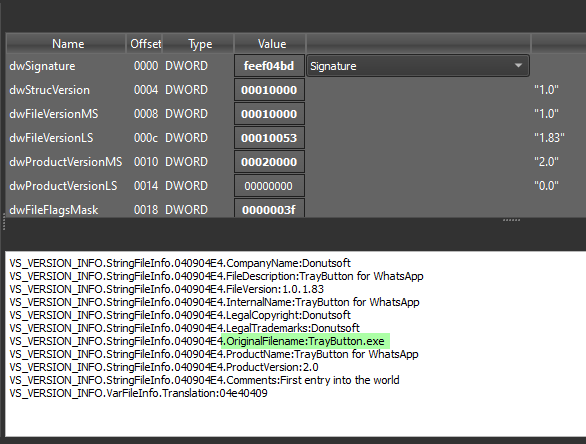Select the dwProductVersionLS name cell
This screenshot has width=586, height=444.
click(63, 186)
